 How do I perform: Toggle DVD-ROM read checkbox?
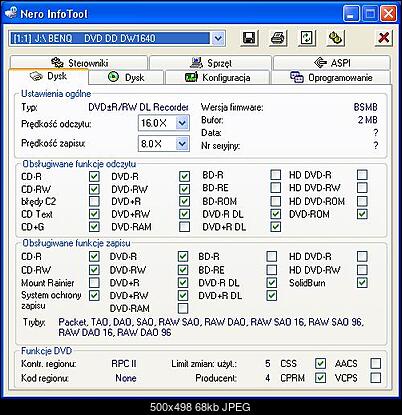[362, 214]
